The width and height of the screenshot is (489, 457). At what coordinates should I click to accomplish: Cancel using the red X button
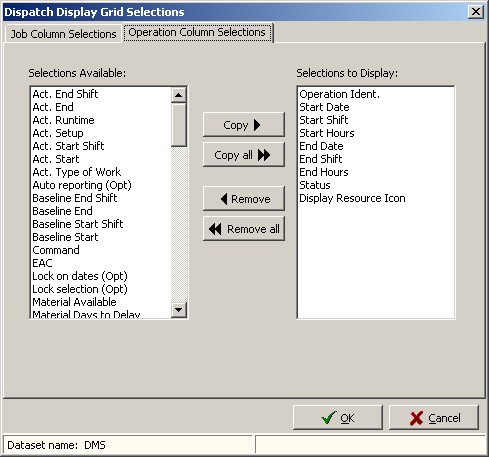[434, 418]
